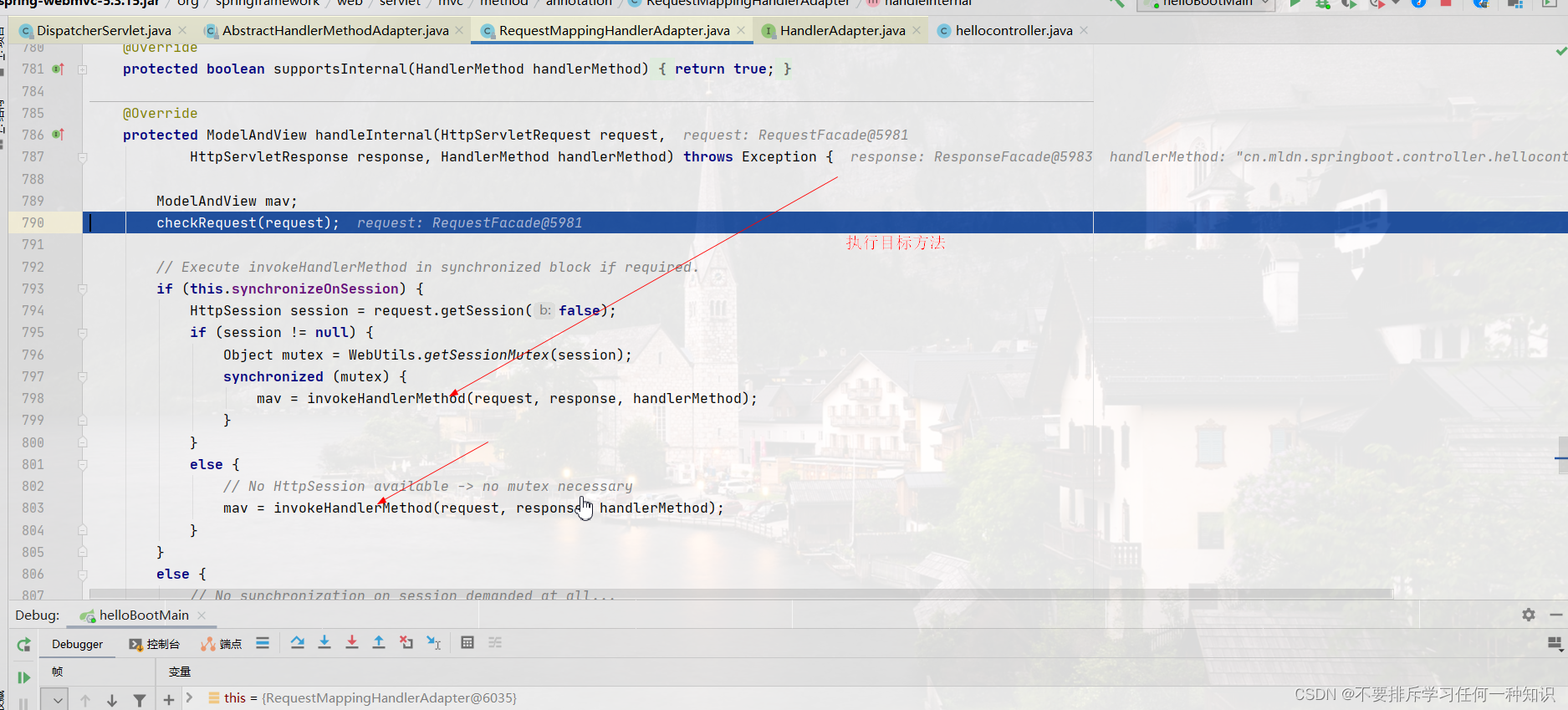The height and width of the screenshot is (710, 1568).
Task: Add a new watch with plus icon
Action: [x=169, y=700]
